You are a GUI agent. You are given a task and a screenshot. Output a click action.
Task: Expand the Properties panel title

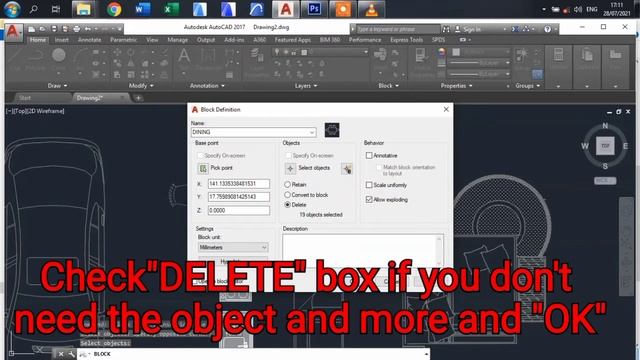point(456,86)
